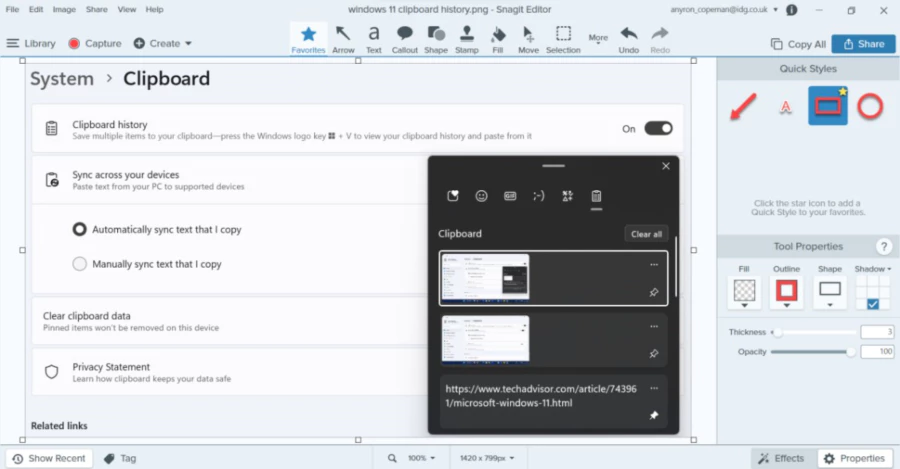Open the Shape type dropdown
900x469 pixels.
pyautogui.click(x=830, y=293)
